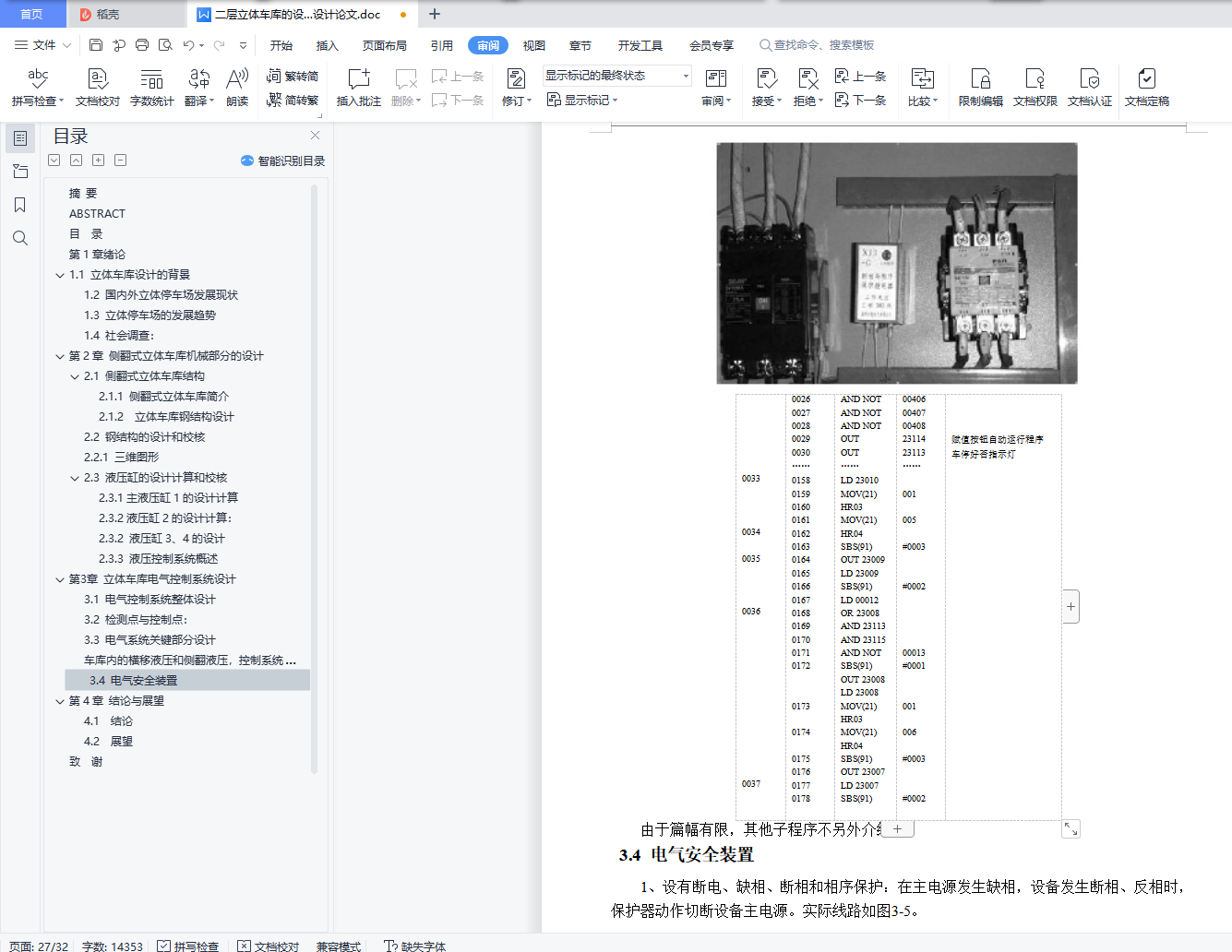Insert a comment with 插入批注
Viewport: 1232px width, 952px height.
tap(359, 88)
